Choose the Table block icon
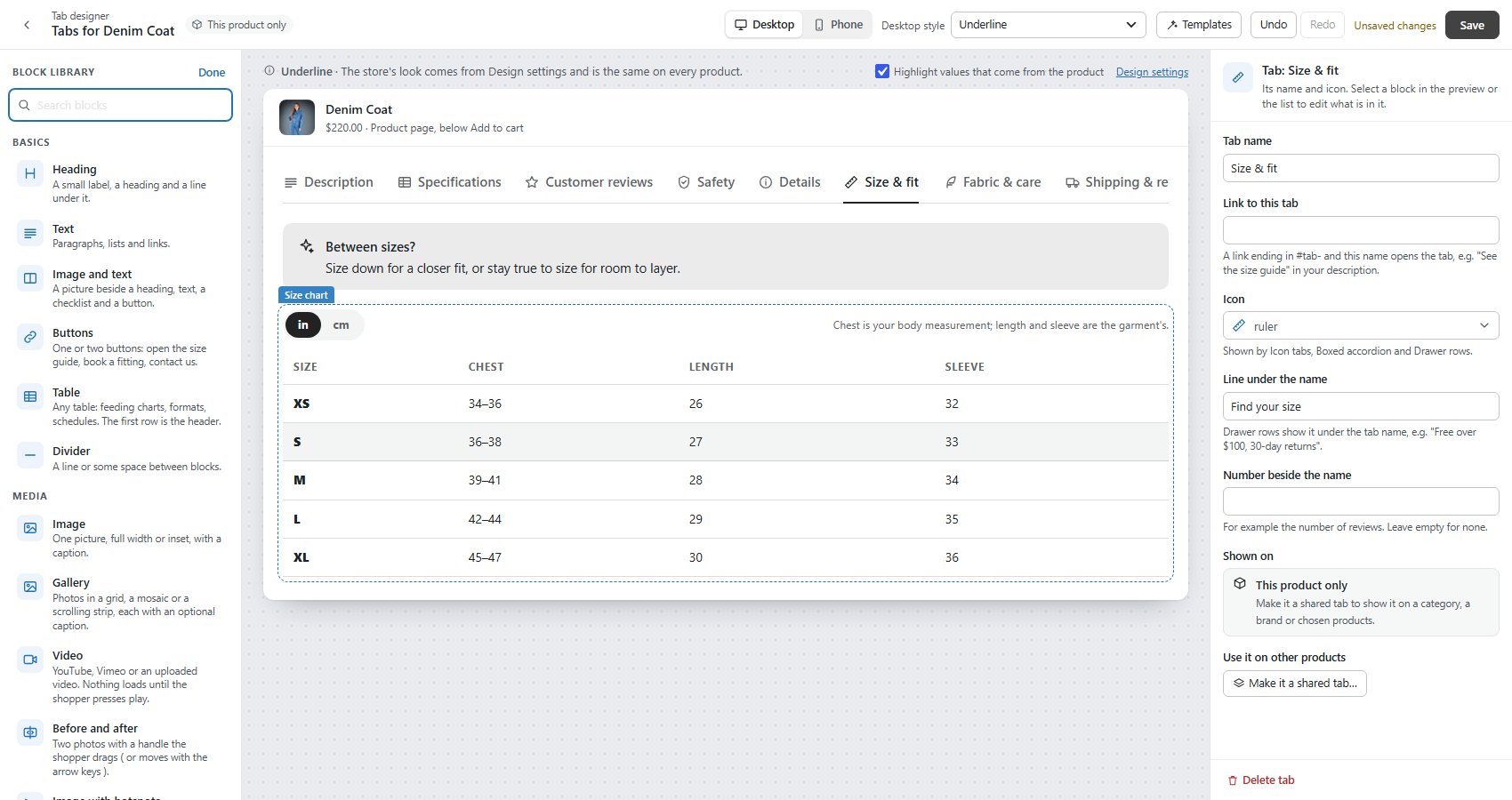The height and width of the screenshot is (800, 1512). tap(30, 396)
